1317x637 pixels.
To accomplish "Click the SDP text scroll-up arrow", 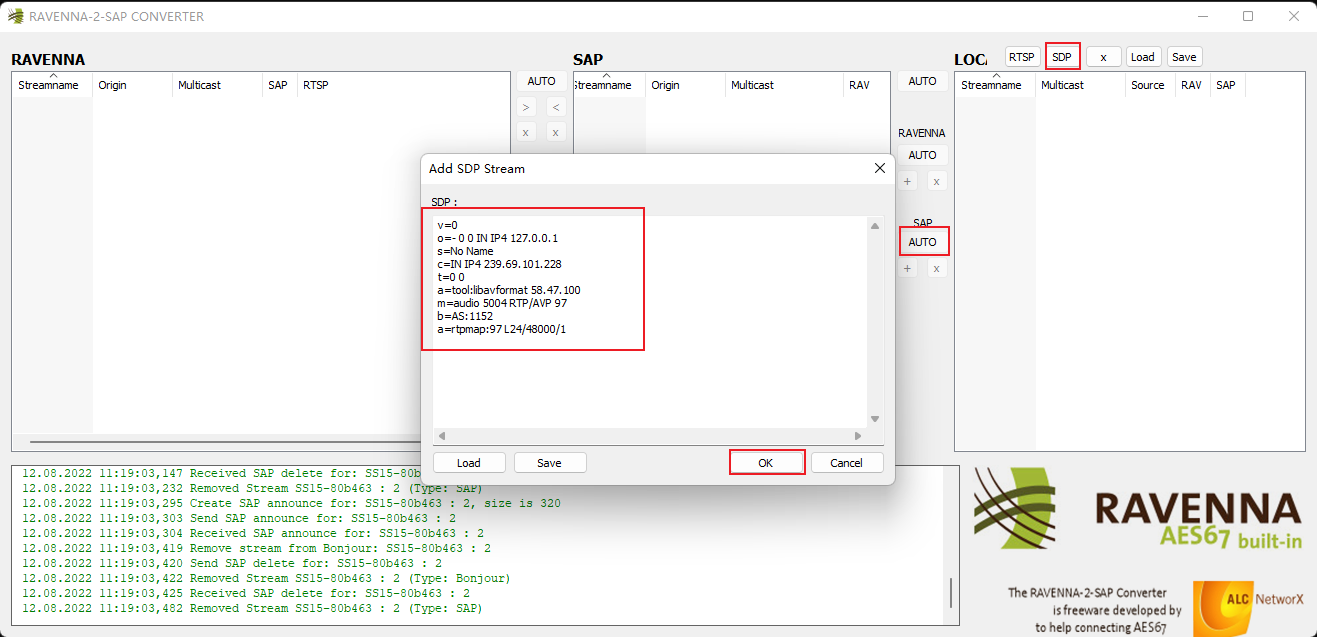I will 875,226.
